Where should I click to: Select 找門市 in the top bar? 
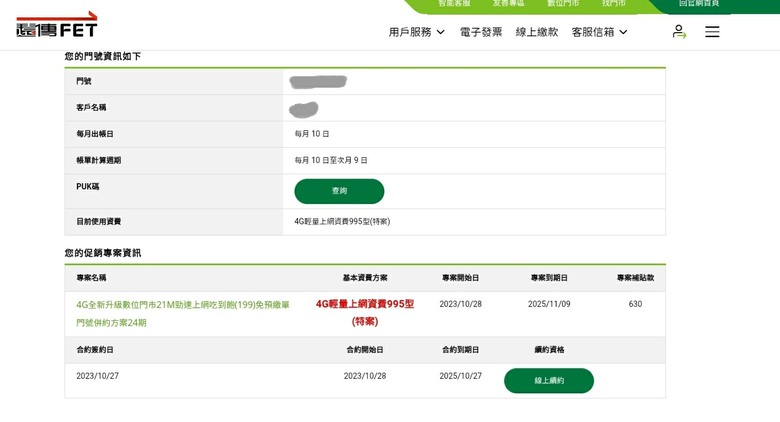[x=614, y=4]
